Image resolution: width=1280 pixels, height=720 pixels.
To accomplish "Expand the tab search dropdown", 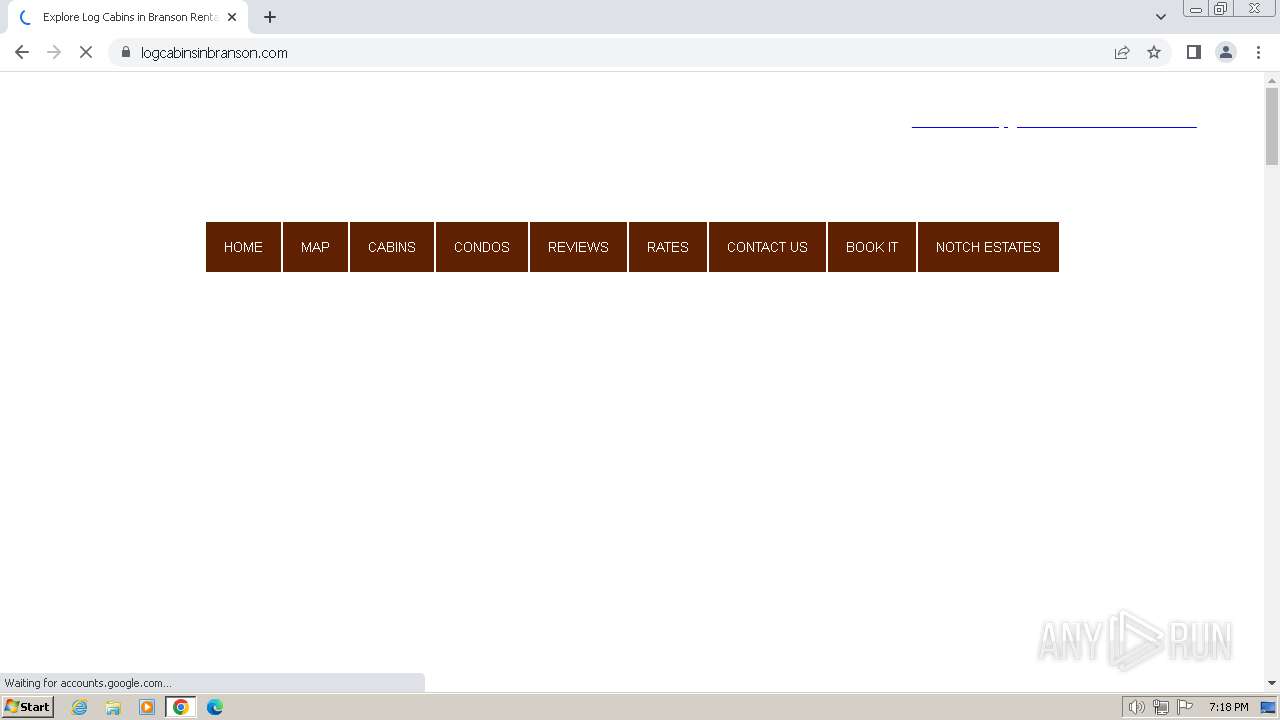I will (x=1161, y=17).
